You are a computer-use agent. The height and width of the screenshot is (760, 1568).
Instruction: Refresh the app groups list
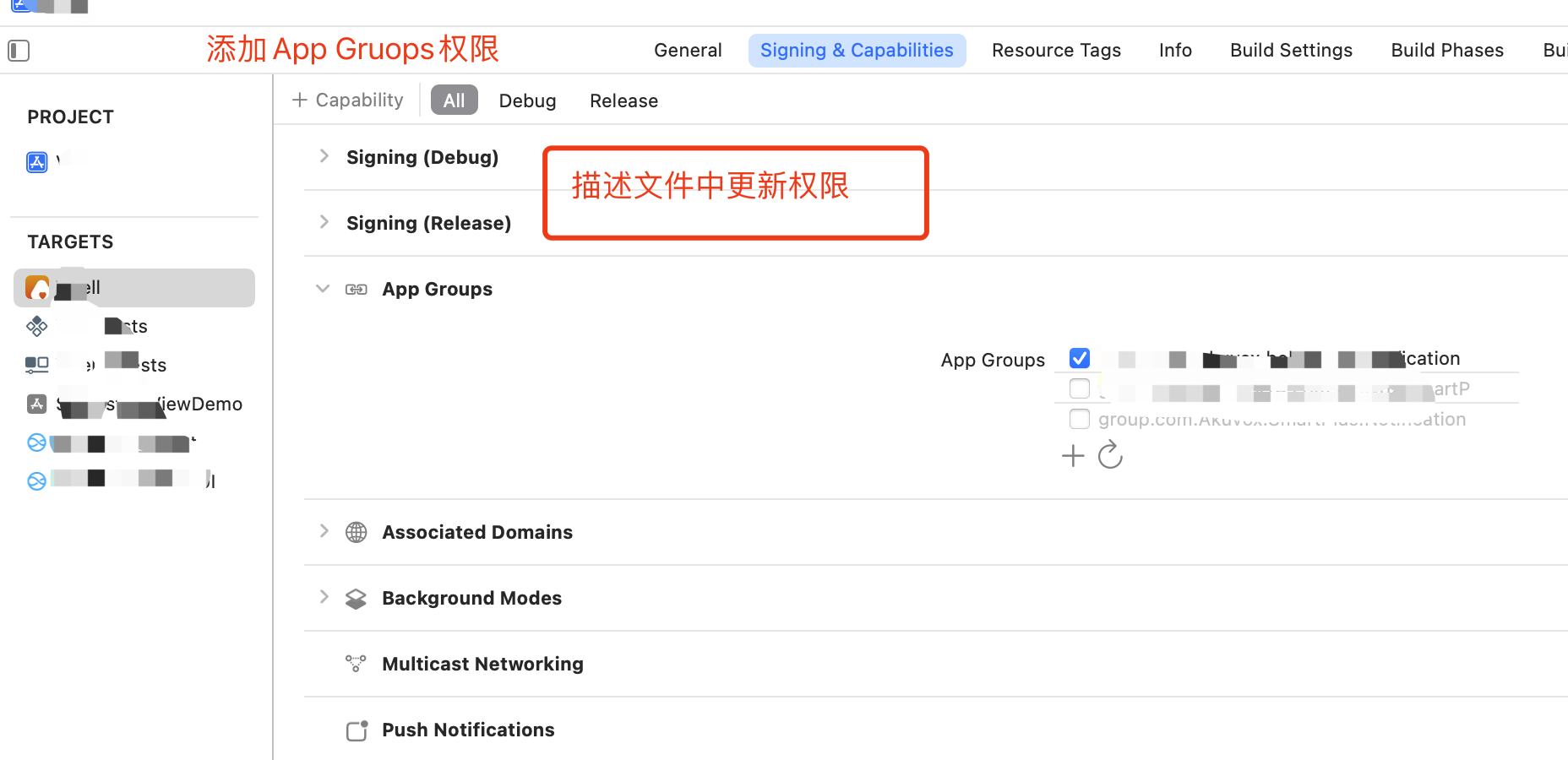(x=1110, y=455)
